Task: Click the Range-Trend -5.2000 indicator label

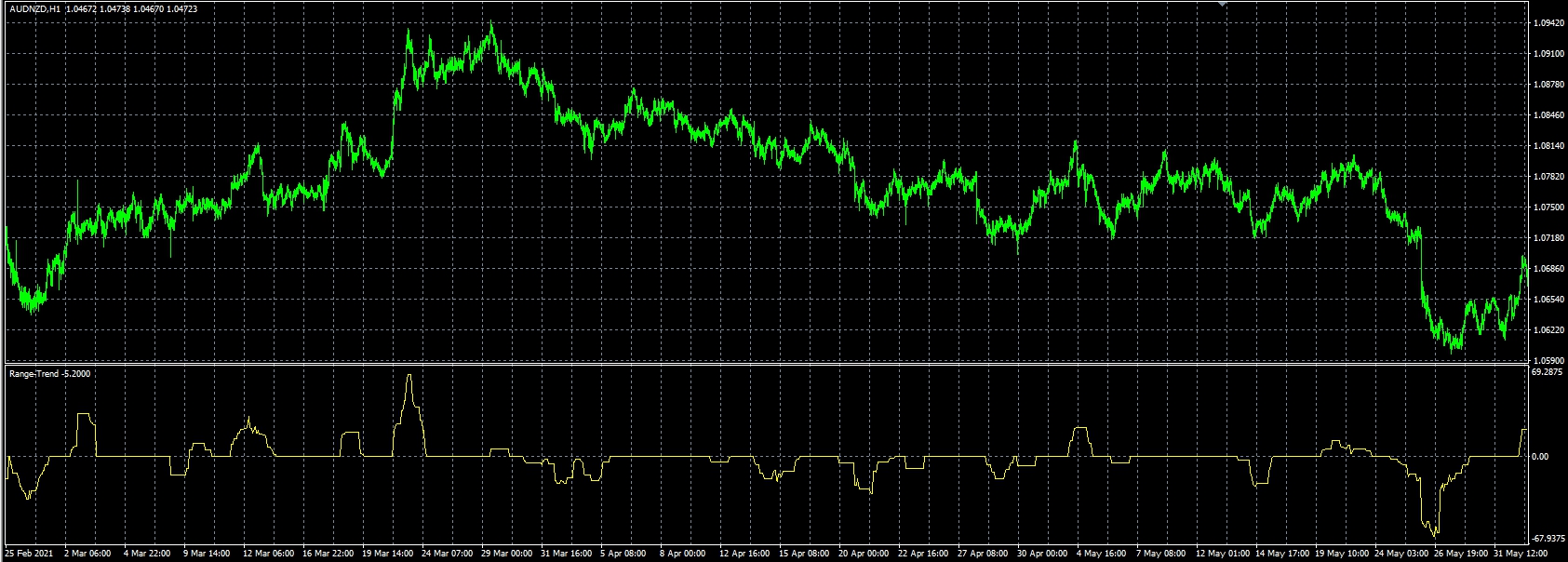Action: click(50, 373)
